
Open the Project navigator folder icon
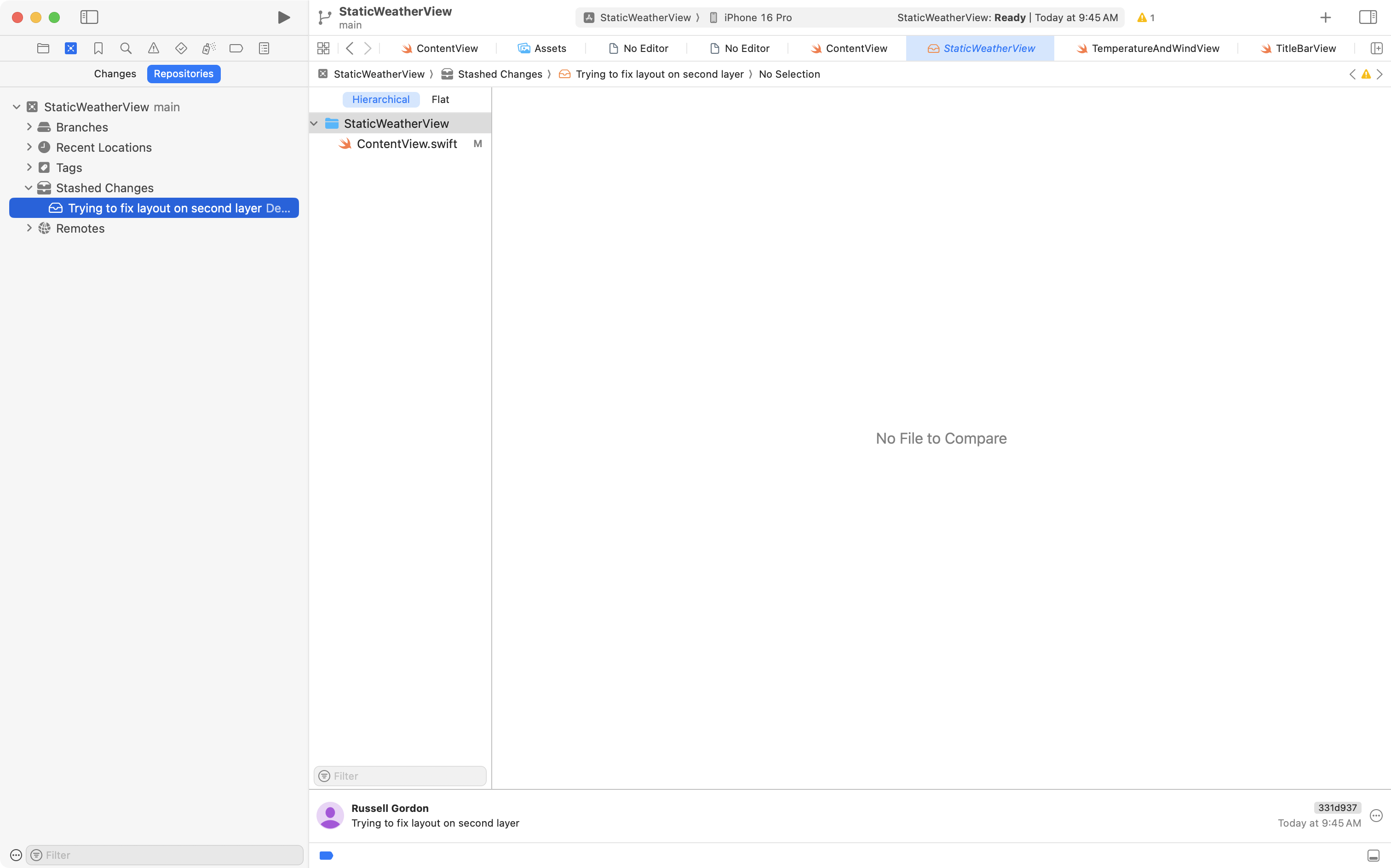click(x=43, y=48)
